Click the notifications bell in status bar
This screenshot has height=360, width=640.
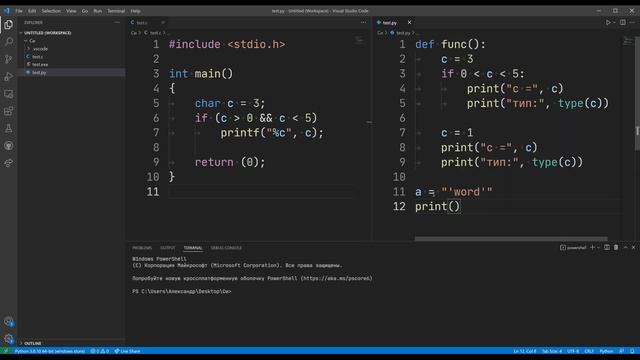(x=632, y=351)
